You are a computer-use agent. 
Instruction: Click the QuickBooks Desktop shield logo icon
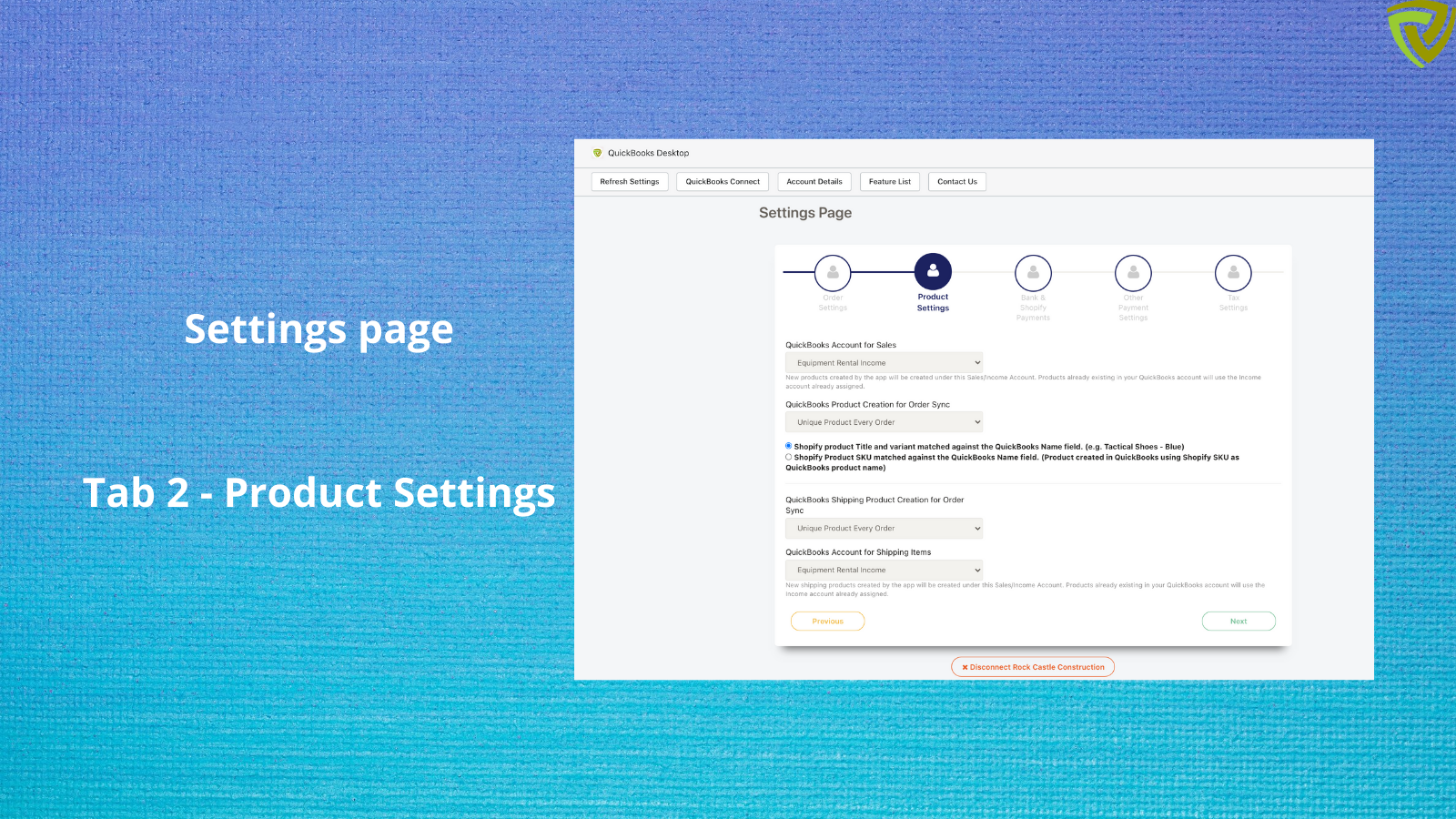click(597, 153)
